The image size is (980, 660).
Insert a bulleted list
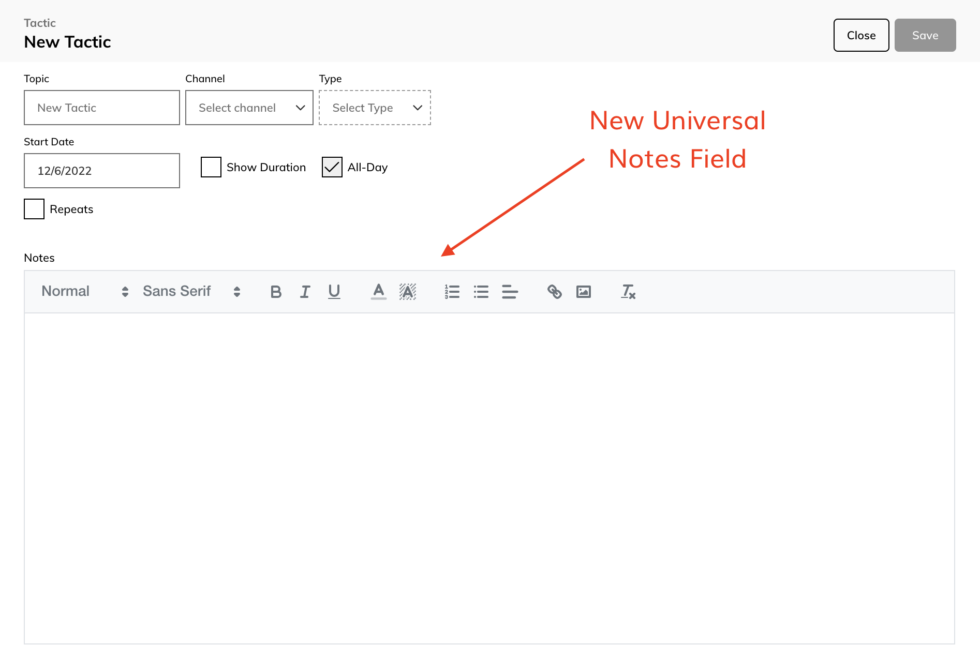[x=481, y=291]
